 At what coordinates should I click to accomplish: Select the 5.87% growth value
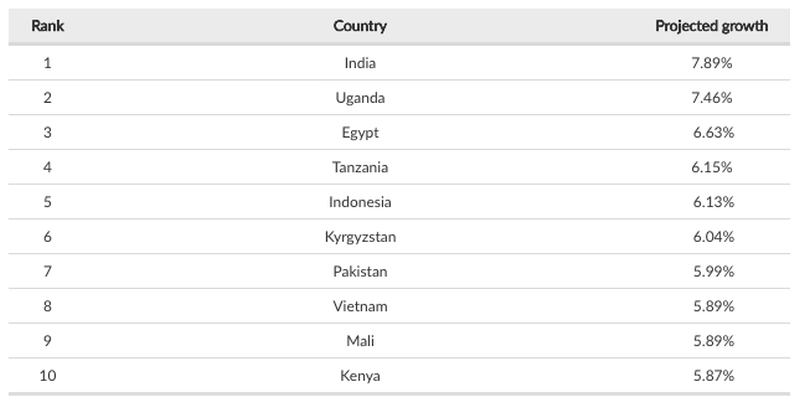713,376
